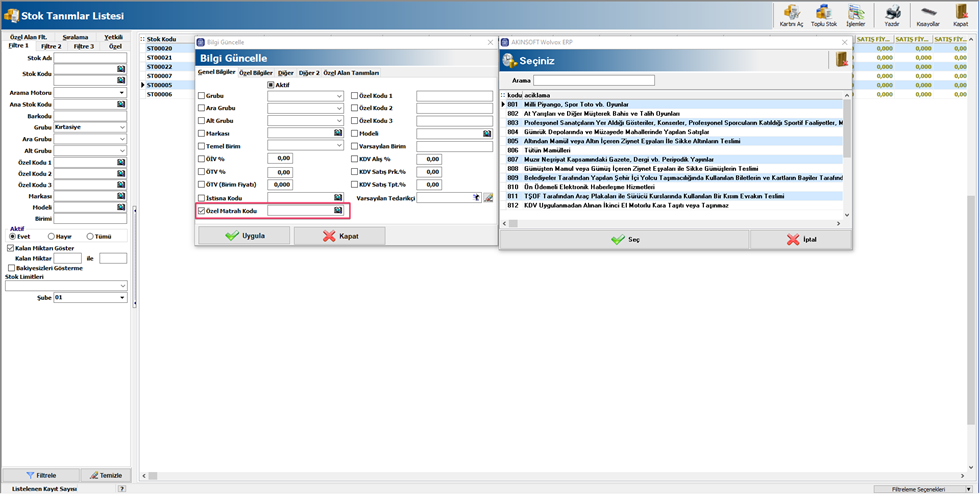Select the Tümü radio button under Aktif
Viewport: 980px width, 494px height.
coord(90,237)
